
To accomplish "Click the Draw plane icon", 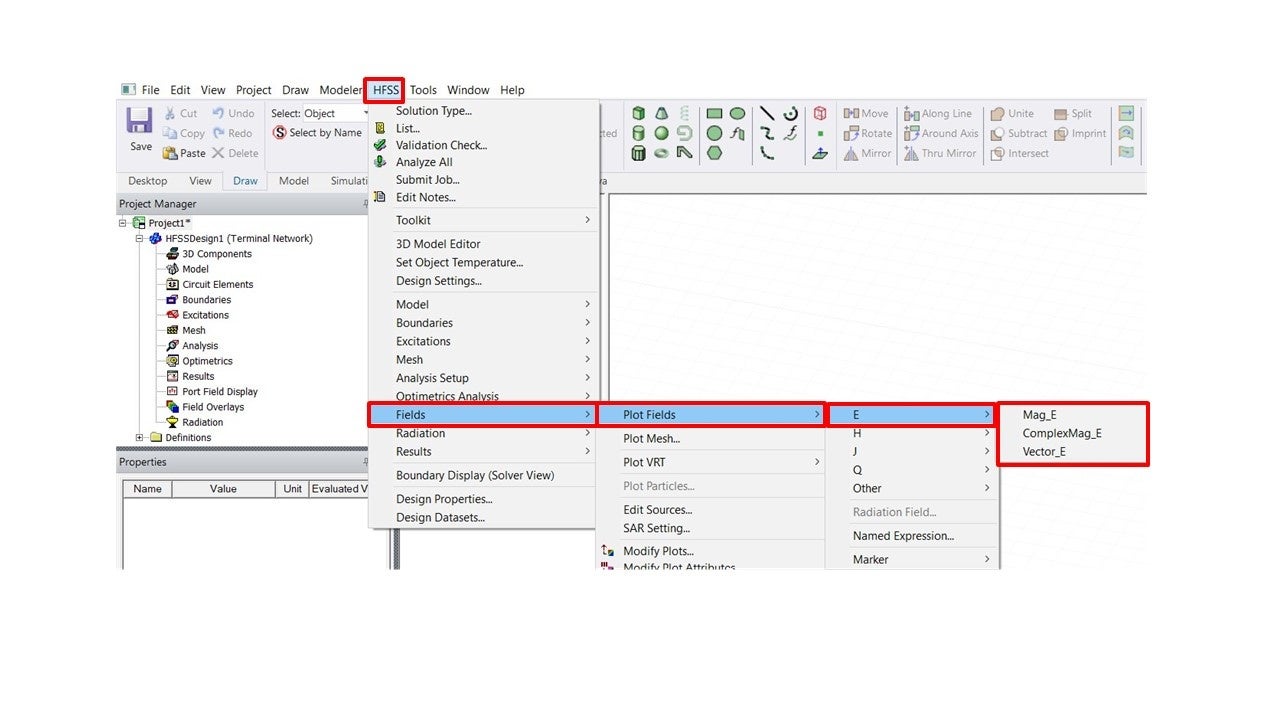I will pos(820,153).
